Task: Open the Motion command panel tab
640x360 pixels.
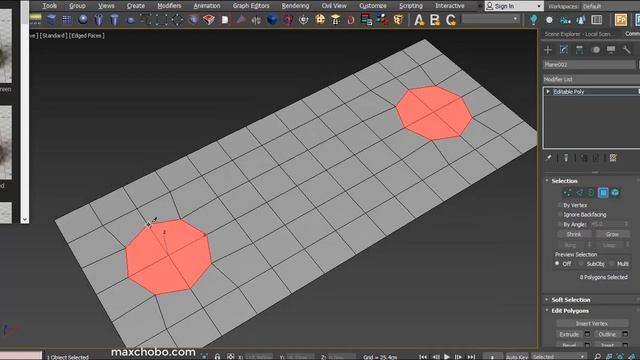Action: pos(596,50)
